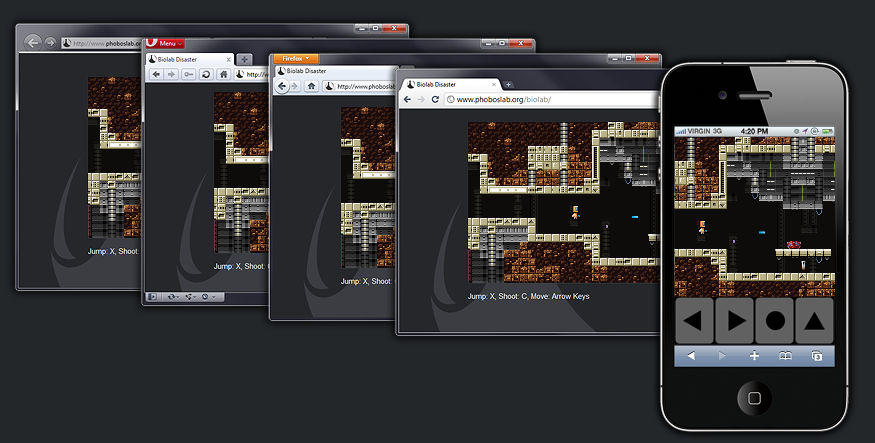Open Opera Link dropdown in status bar
This screenshot has height=443, width=875.
[x=174, y=297]
